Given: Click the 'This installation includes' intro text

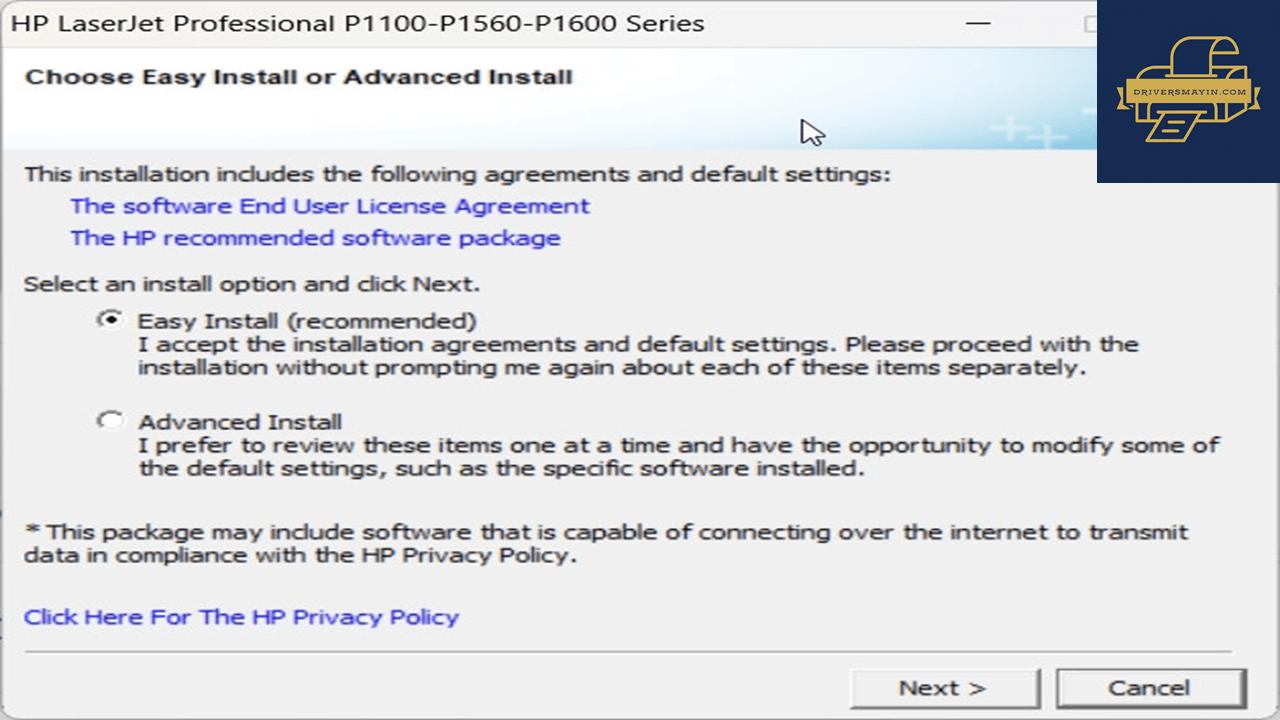Looking at the screenshot, I should pyautogui.click(x=457, y=175).
